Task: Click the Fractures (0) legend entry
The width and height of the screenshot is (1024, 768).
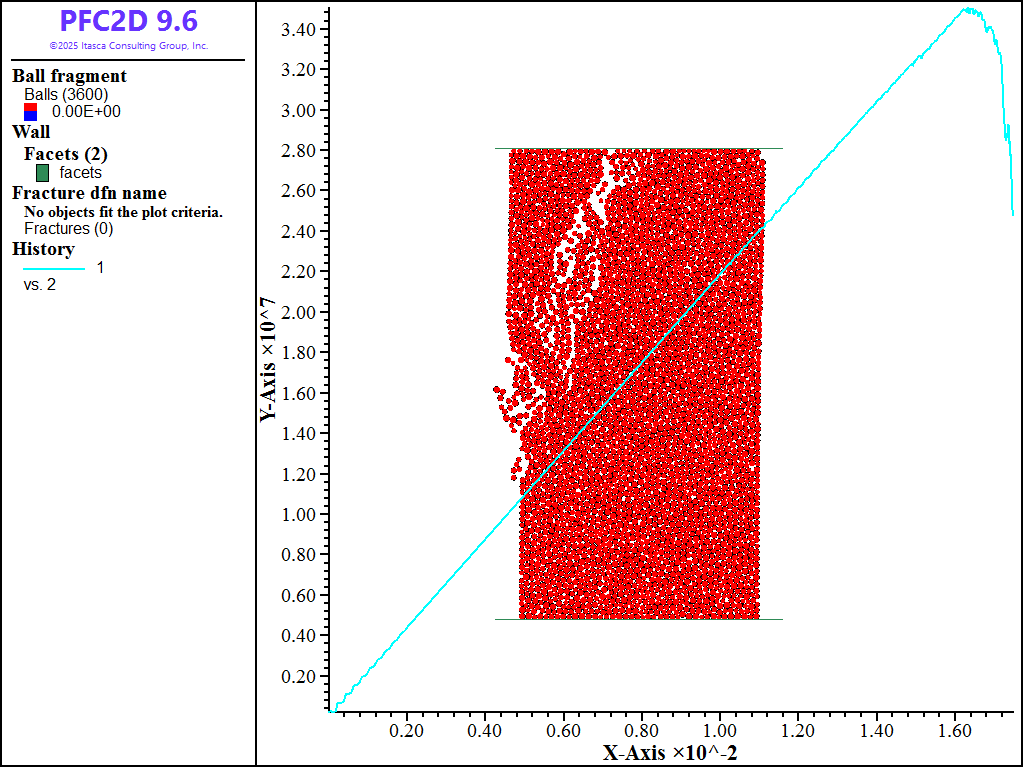Action: coord(68,229)
